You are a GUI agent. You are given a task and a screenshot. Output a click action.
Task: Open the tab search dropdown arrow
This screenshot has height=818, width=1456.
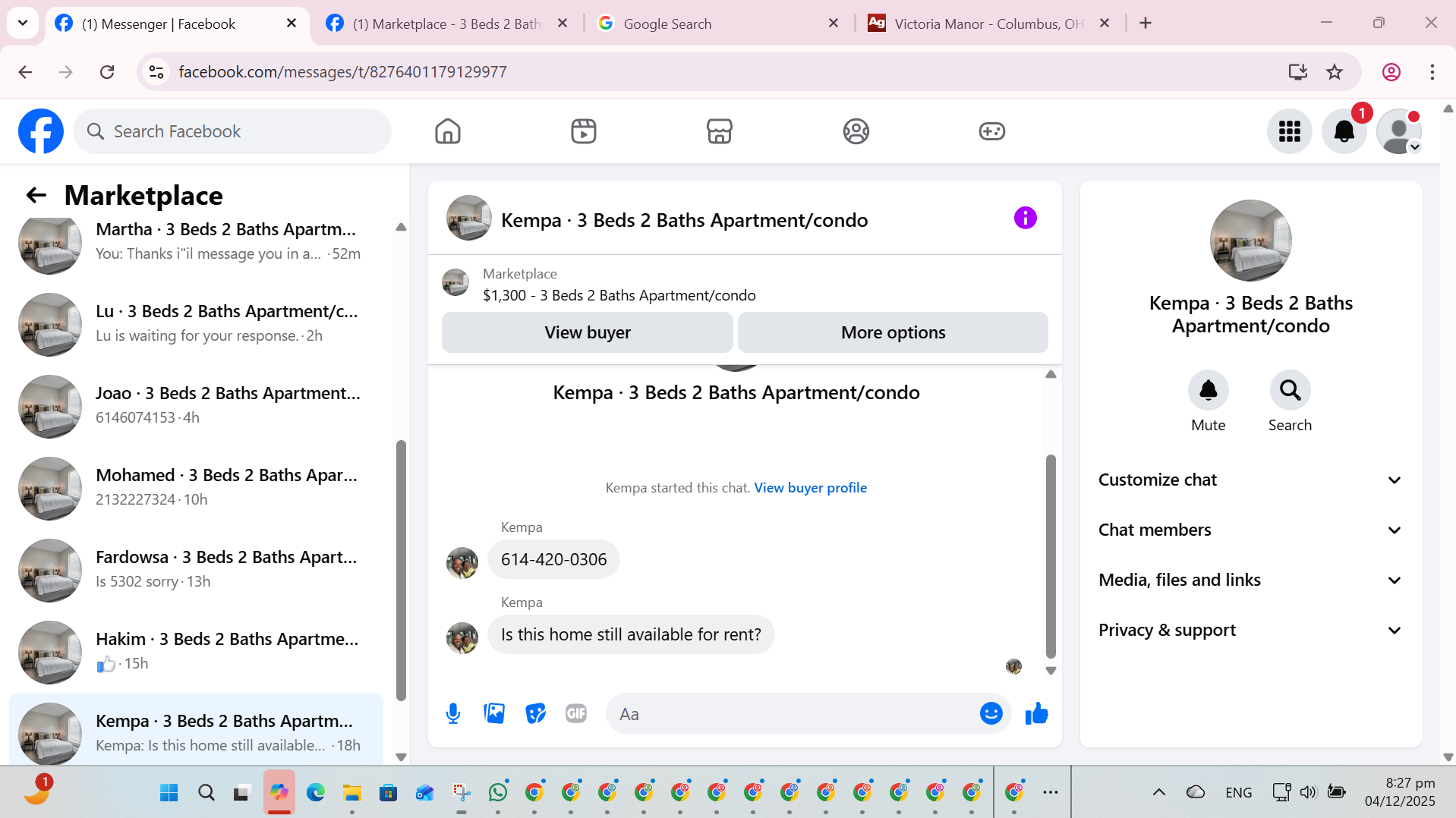point(23,24)
